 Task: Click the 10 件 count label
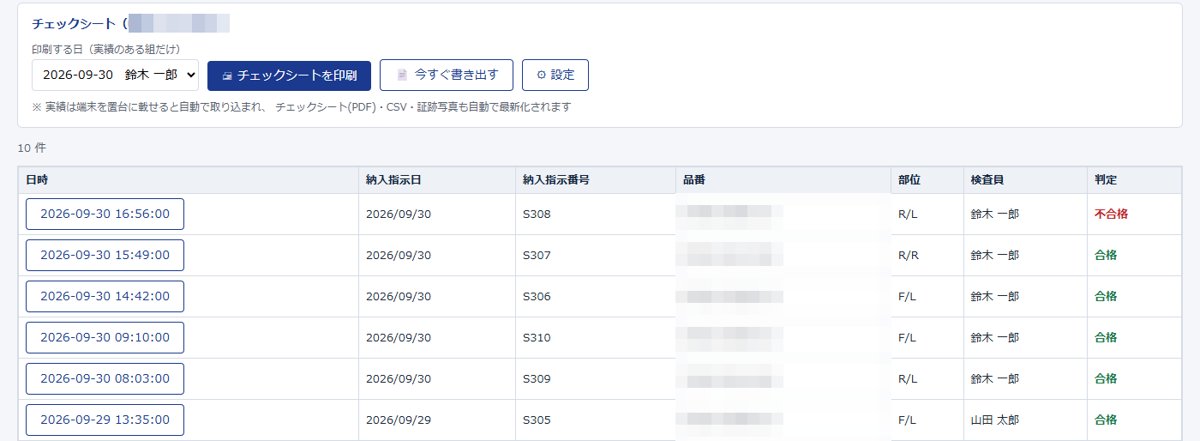click(32, 148)
